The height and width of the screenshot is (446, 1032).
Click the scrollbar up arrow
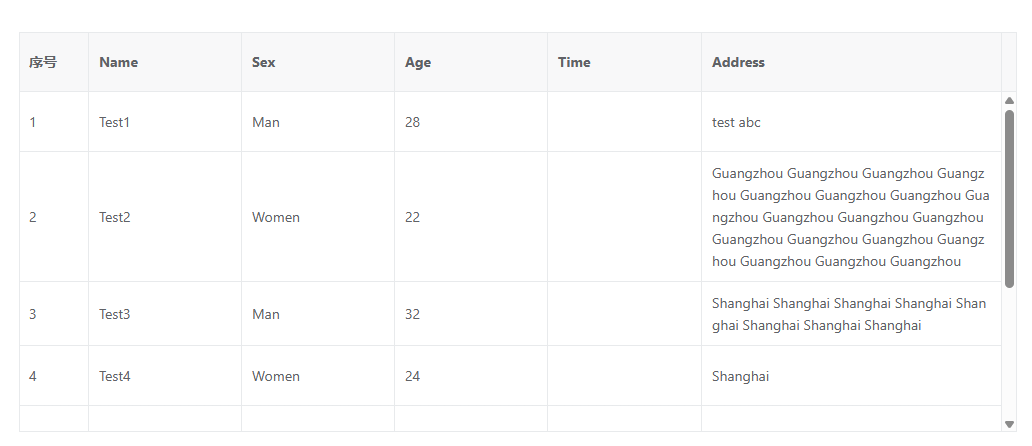[x=1009, y=100]
